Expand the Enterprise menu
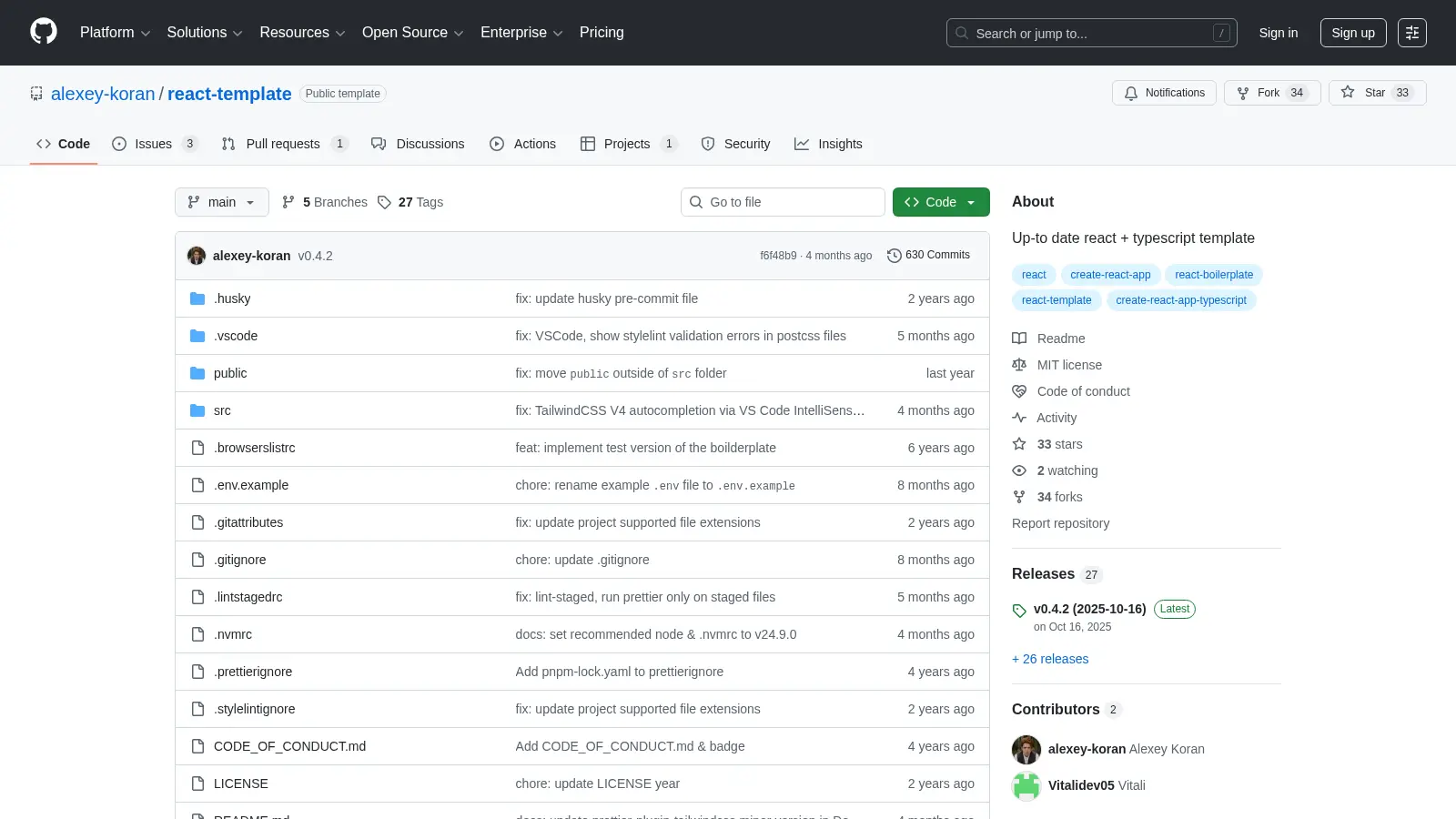Viewport: 1456px width, 819px height. (521, 33)
